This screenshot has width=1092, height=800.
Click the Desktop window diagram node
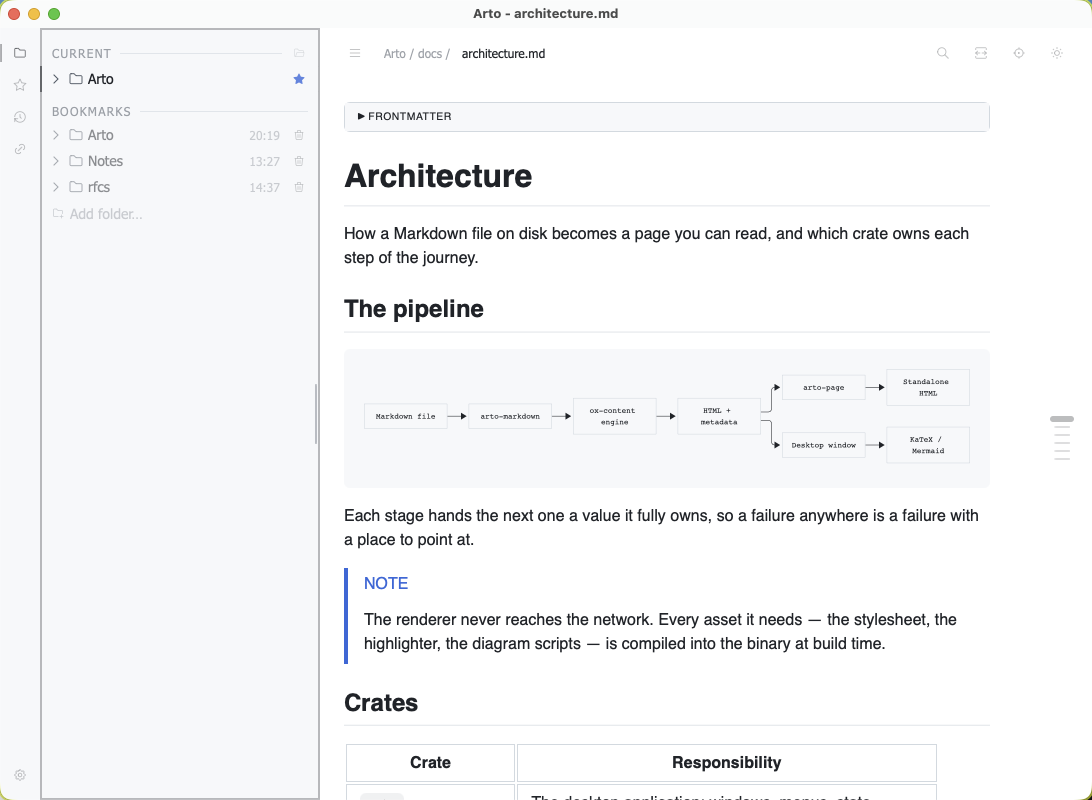(x=823, y=445)
